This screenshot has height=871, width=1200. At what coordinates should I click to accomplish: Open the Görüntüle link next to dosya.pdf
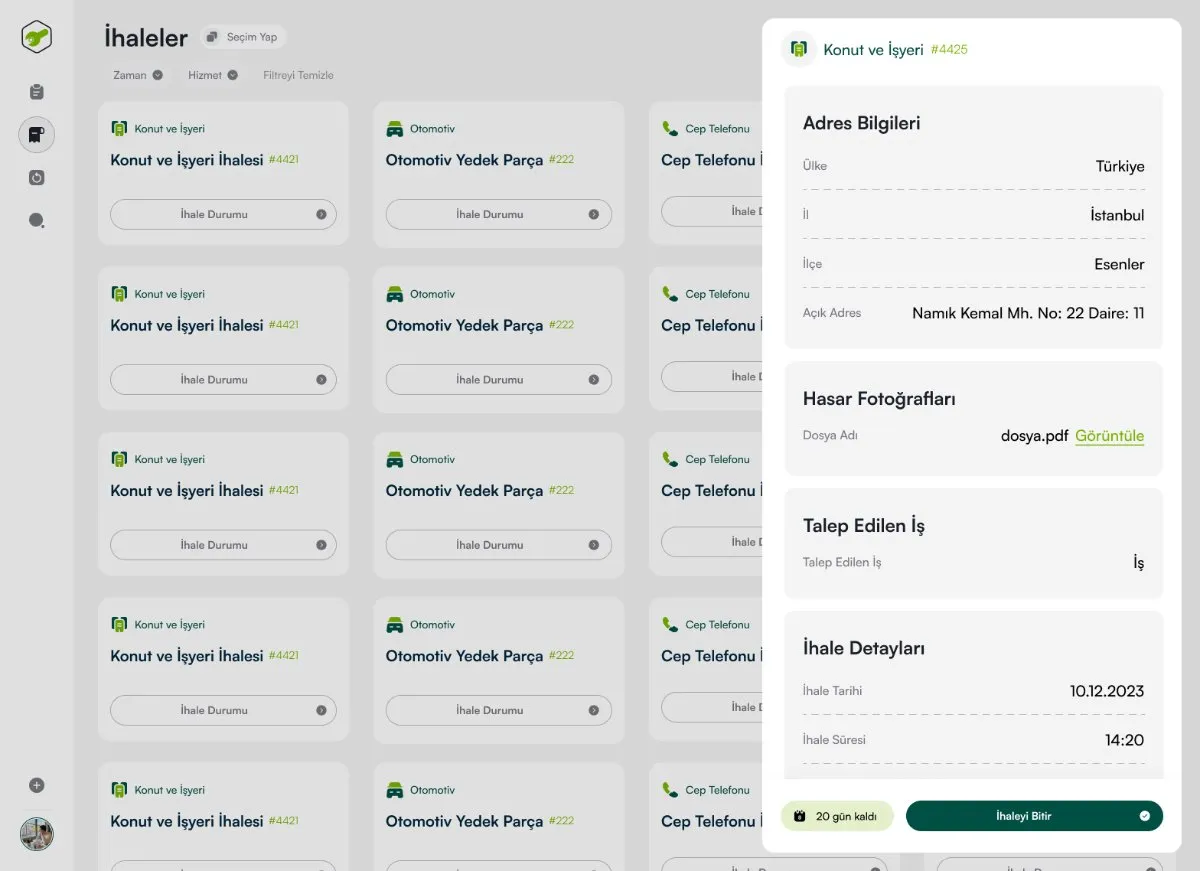pyautogui.click(x=1110, y=436)
